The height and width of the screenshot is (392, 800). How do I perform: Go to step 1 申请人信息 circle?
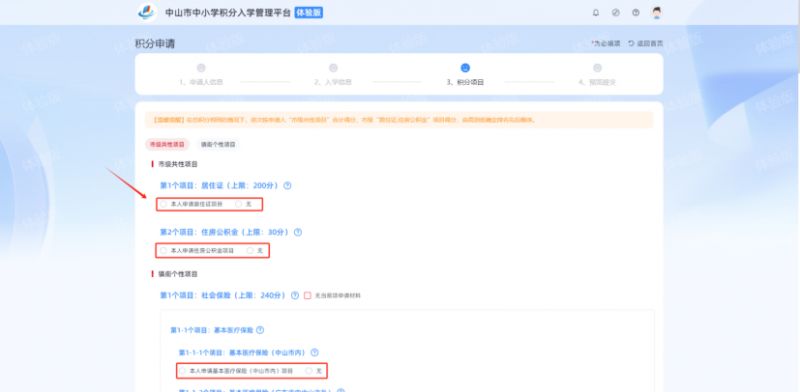pyautogui.click(x=201, y=68)
